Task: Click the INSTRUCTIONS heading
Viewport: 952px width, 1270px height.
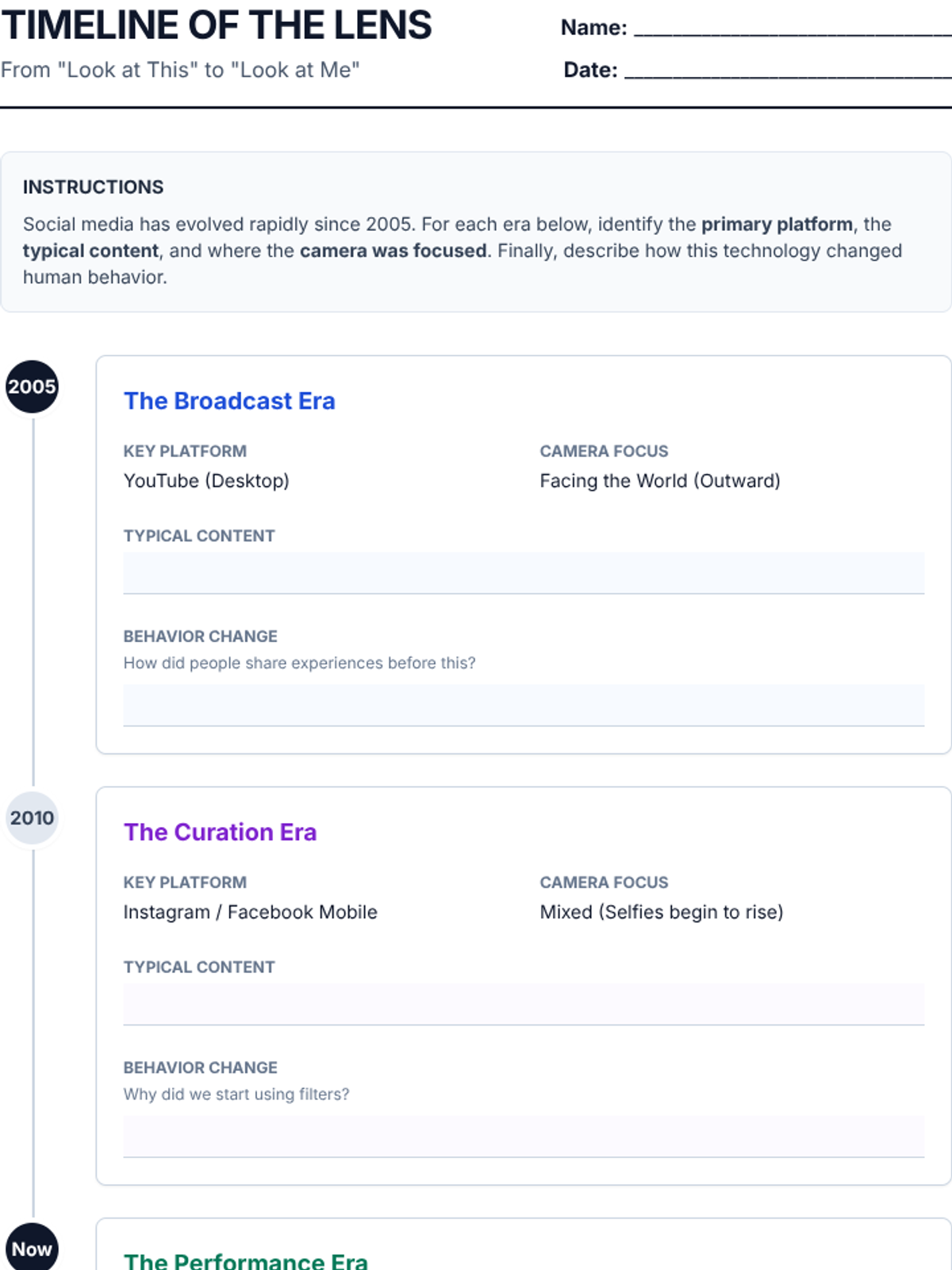Action: tap(93, 187)
